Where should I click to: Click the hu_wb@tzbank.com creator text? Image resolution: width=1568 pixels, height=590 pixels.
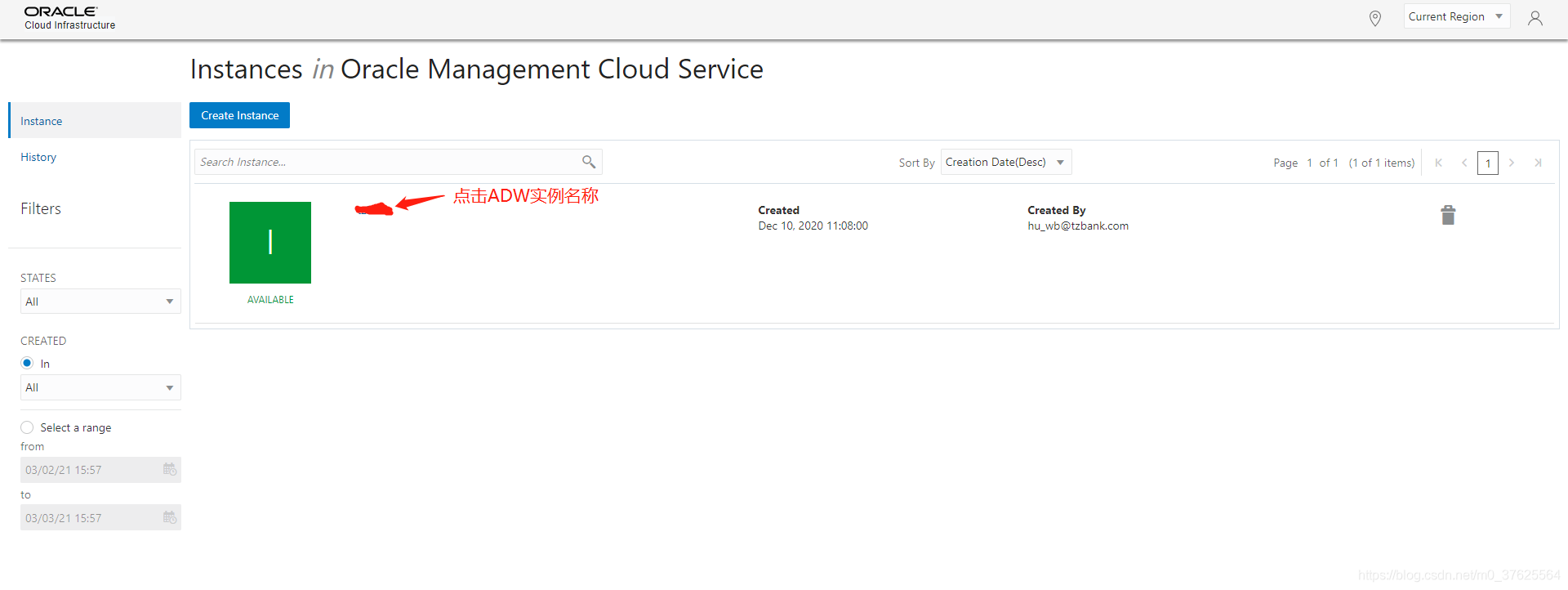pyautogui.click(x=1078, y=226)
